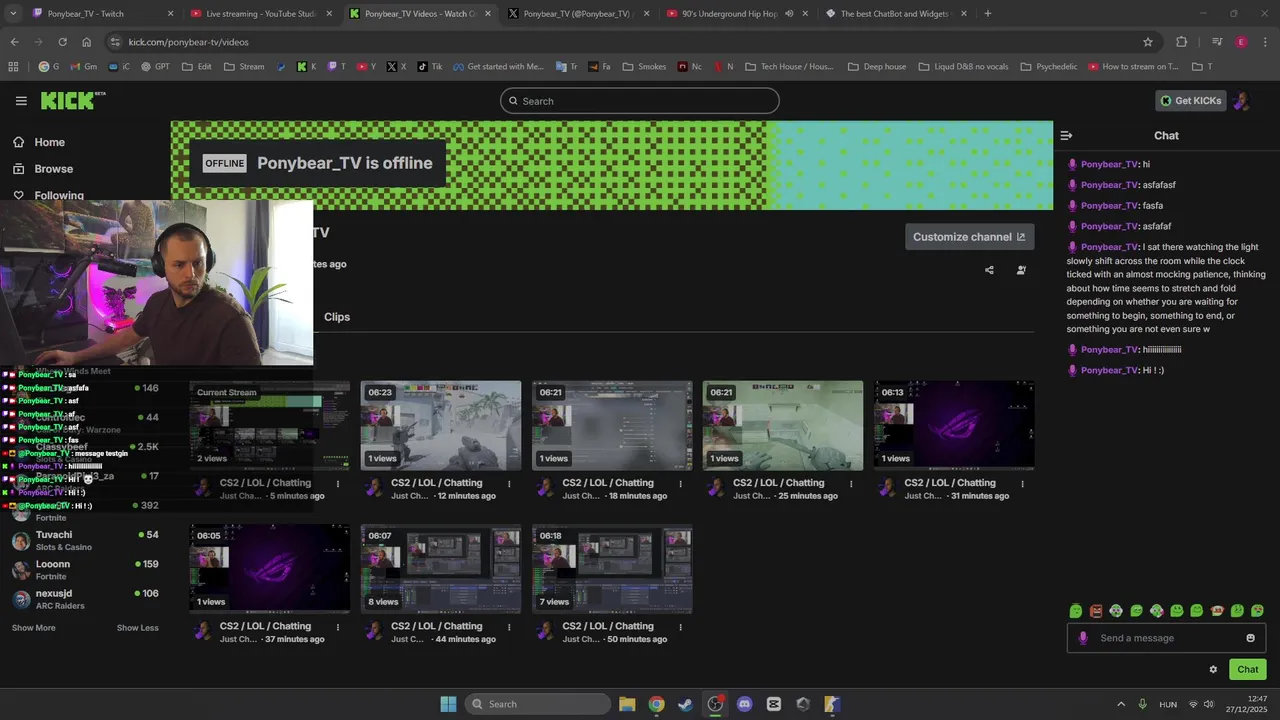The image size is (1280, 720).
Task: Open OBS Studio from the taskbar
Action: 715,704
